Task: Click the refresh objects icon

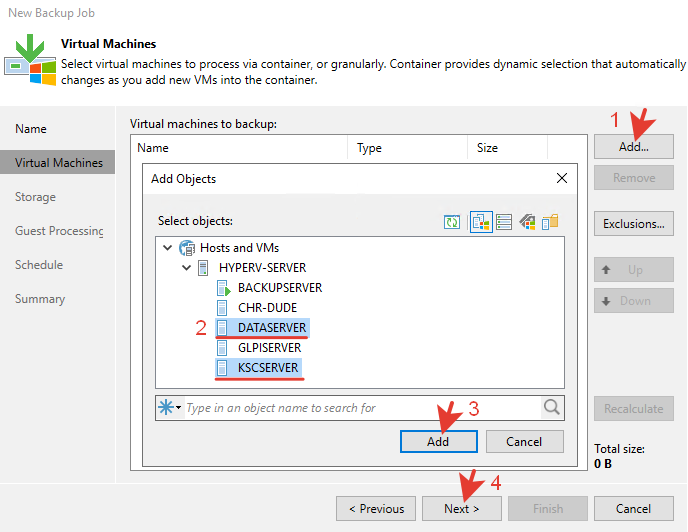Action: tap(453, 221)
